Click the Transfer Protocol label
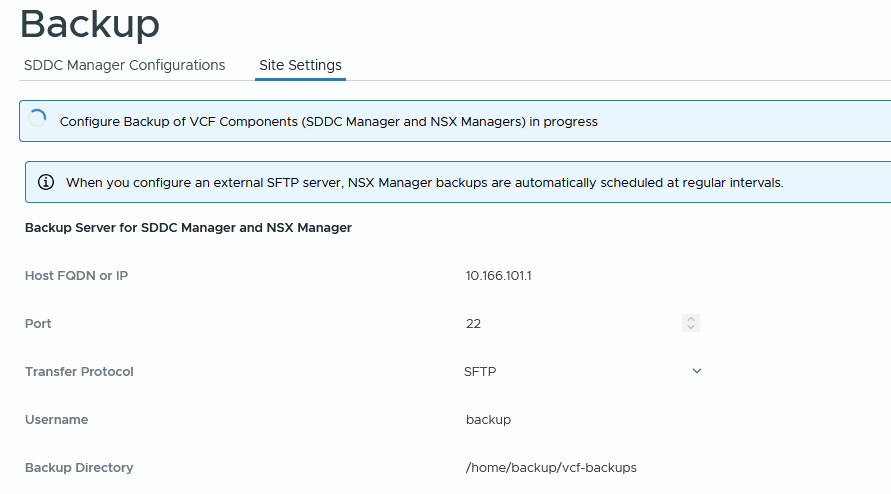The height and width of the screenshot is (494, 891). point(79,371)
